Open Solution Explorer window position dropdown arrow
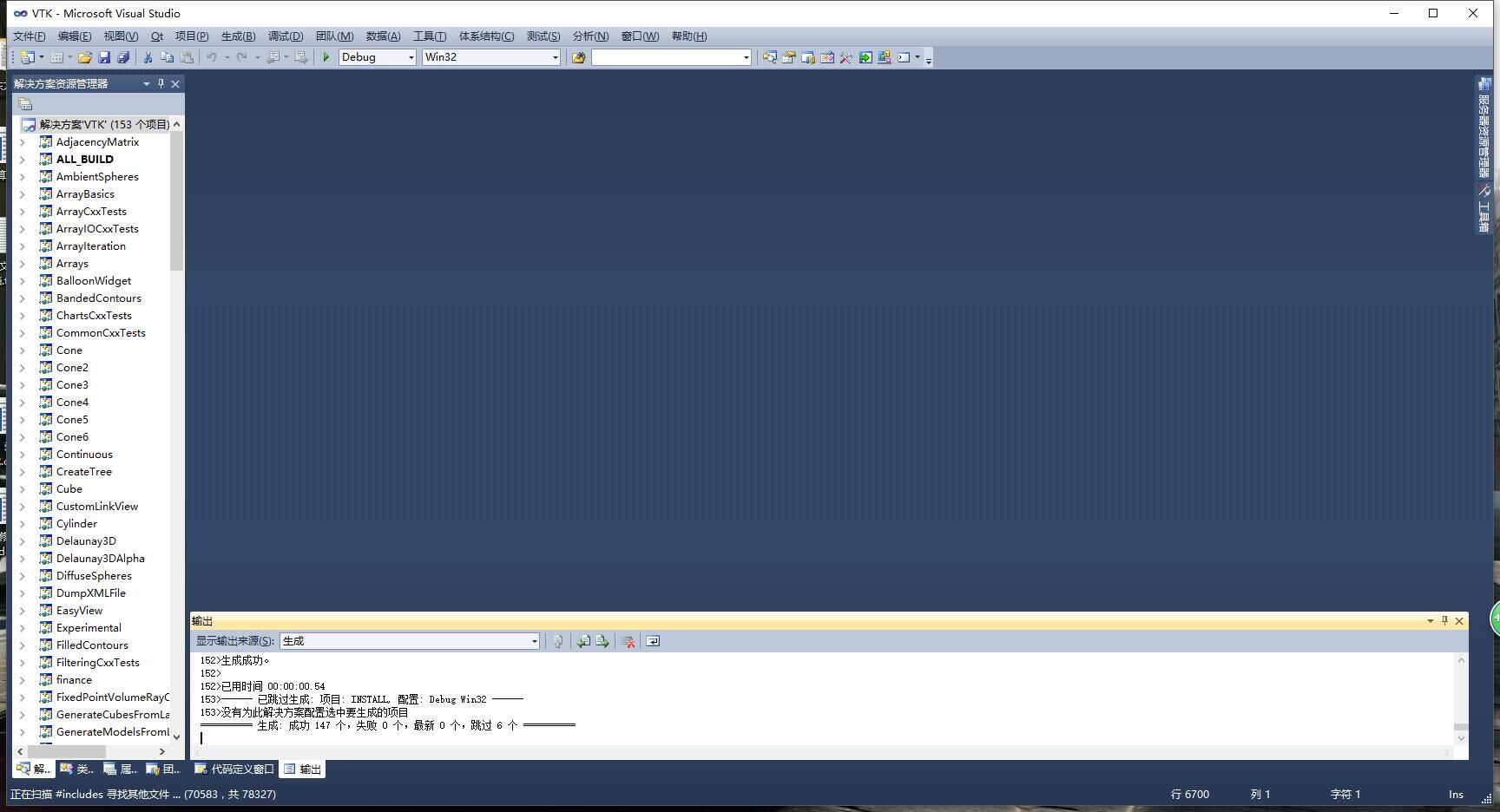The height and width of the screenshot is (812, 1500). point(146,83)
